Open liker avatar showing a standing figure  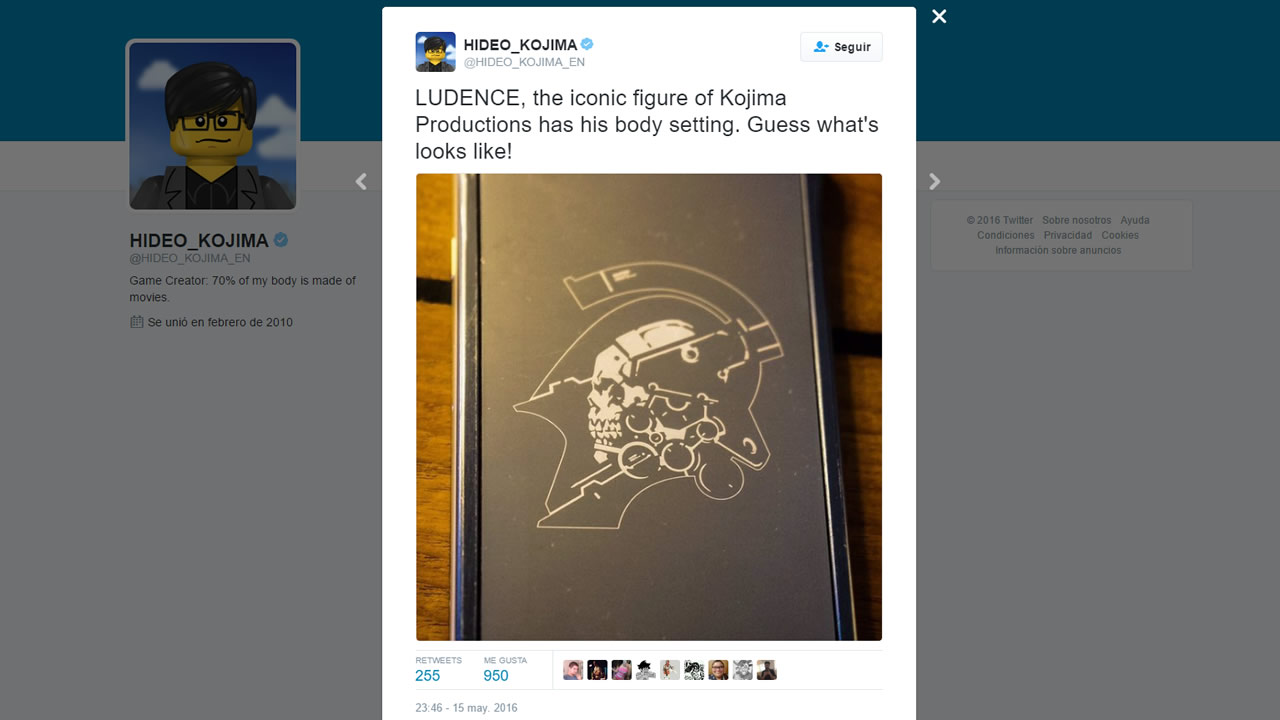point(670,670)
